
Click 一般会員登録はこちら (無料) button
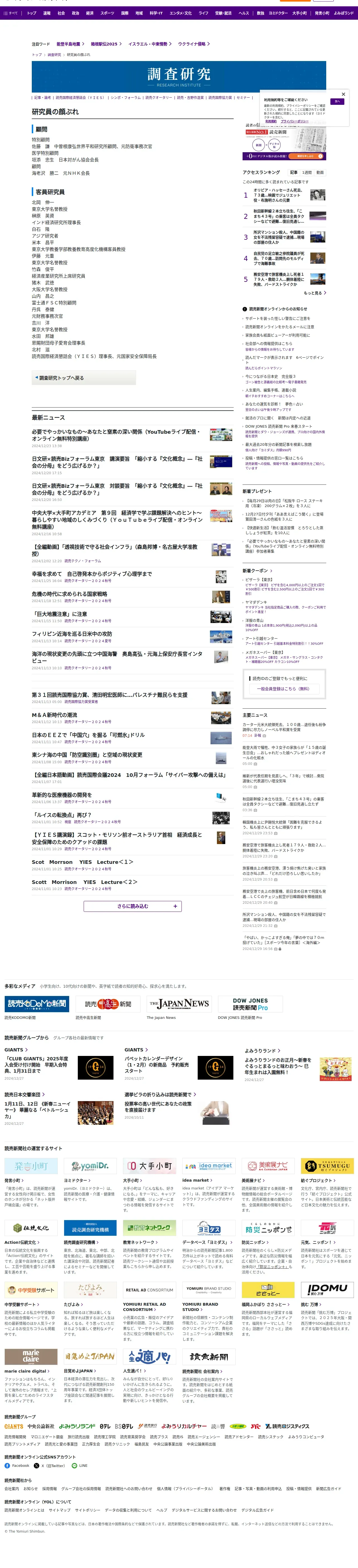click(x=284, y=689)
